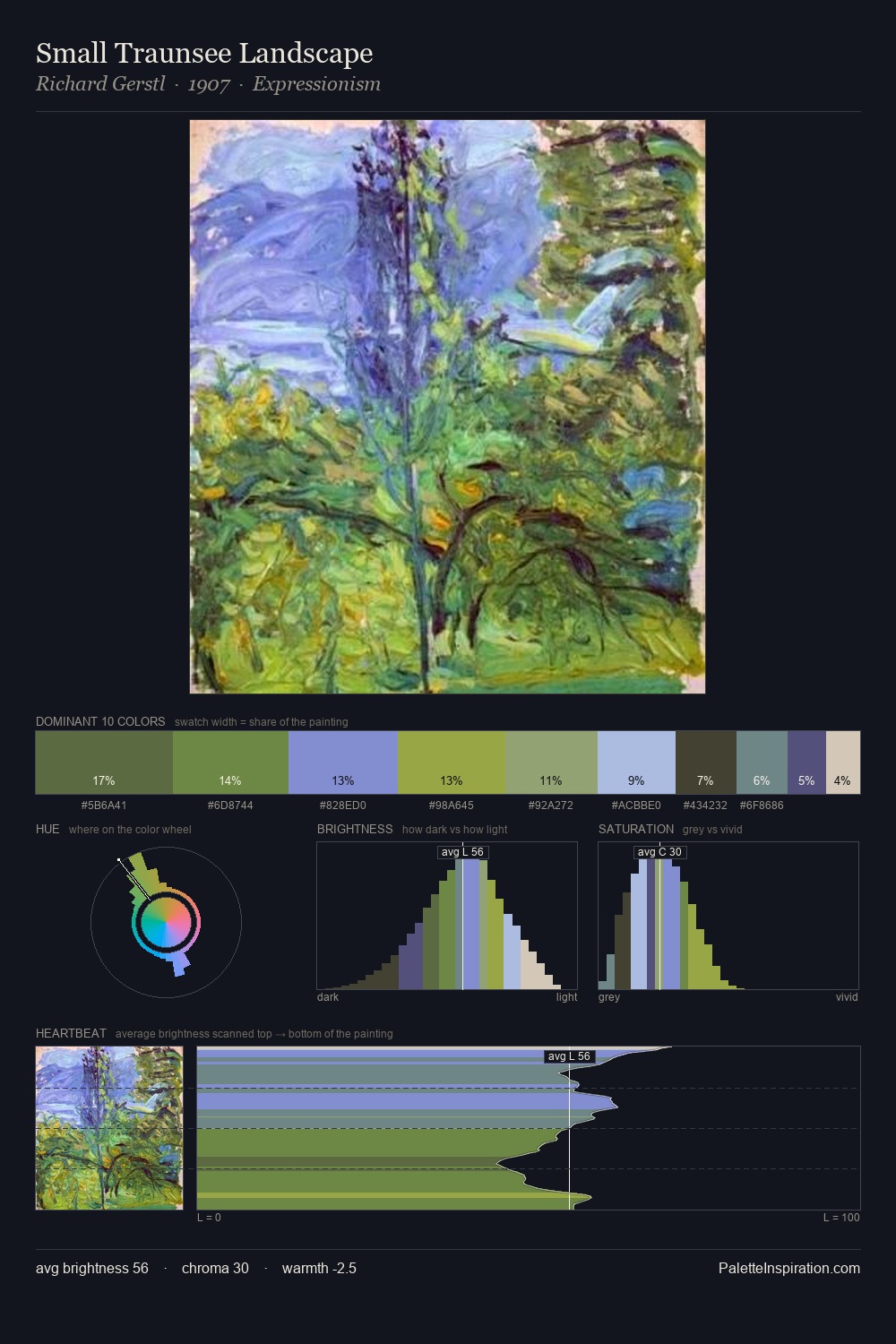Select the 5% dark purple swatch
Viewport: 896px width, 1344px height.
point(806,762)
